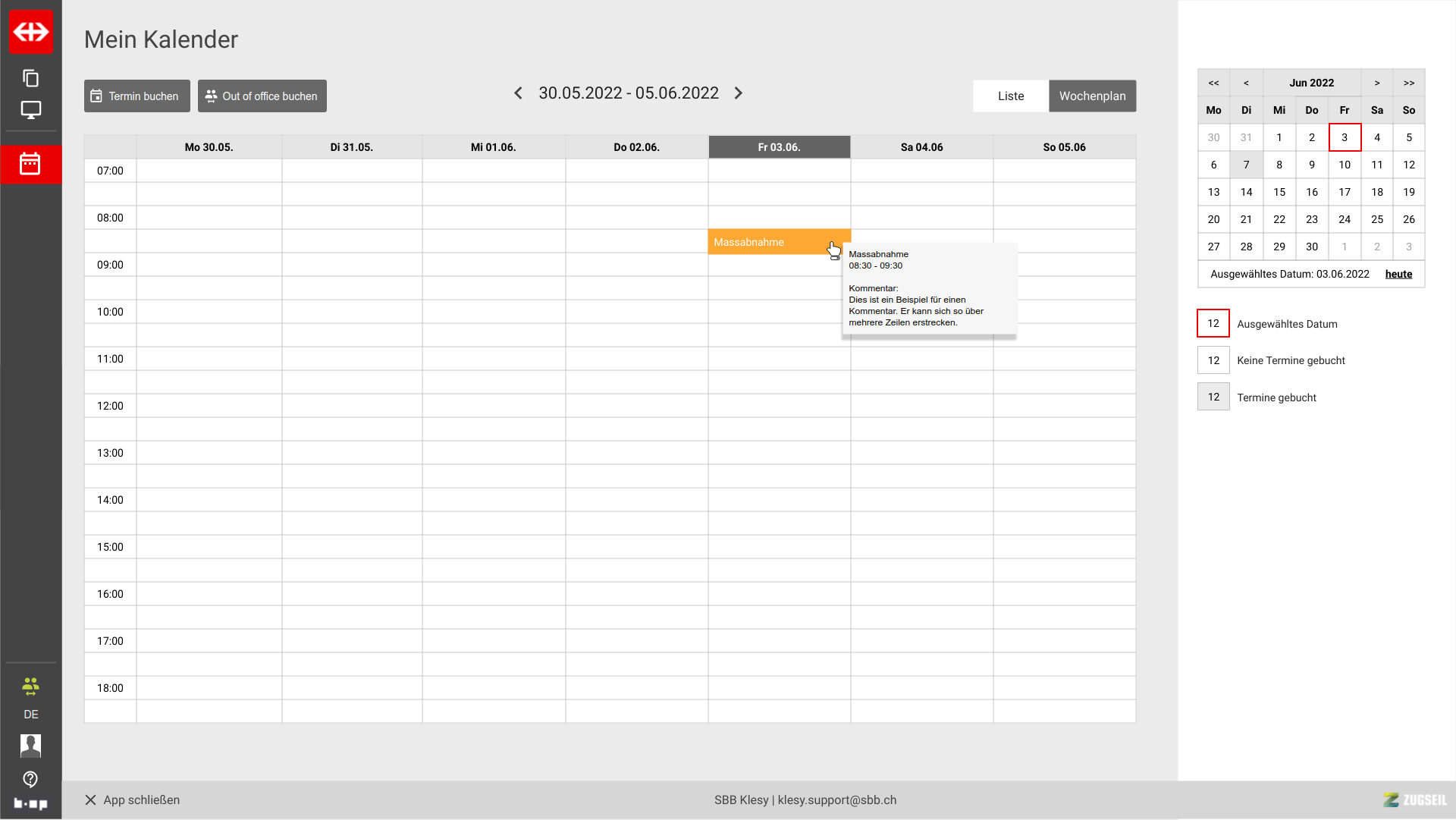Switch to Wochenplan view

point(1092,96)
